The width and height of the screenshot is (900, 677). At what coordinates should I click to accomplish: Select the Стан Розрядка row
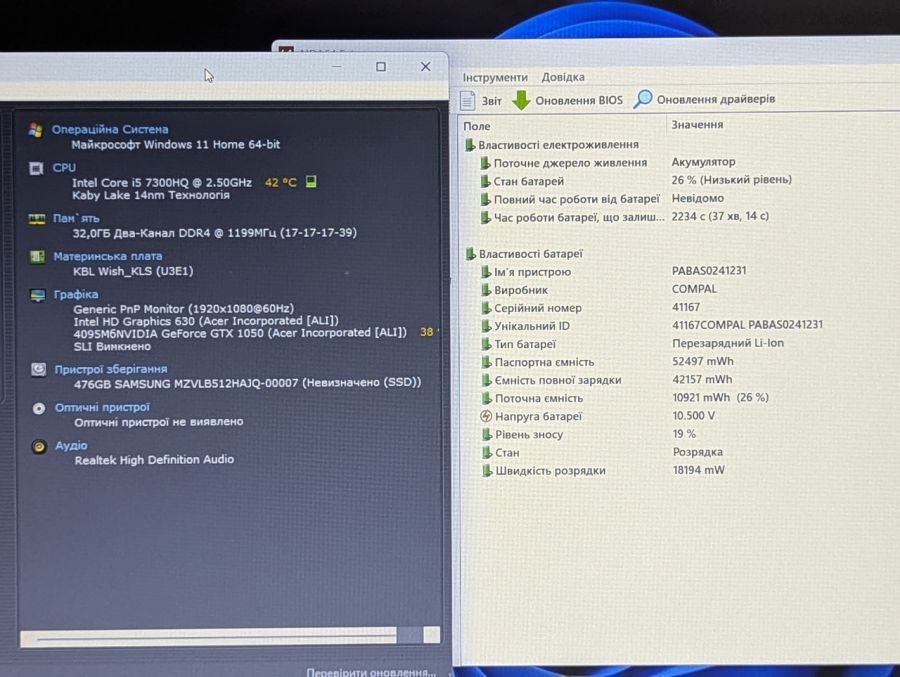point(603,452)
